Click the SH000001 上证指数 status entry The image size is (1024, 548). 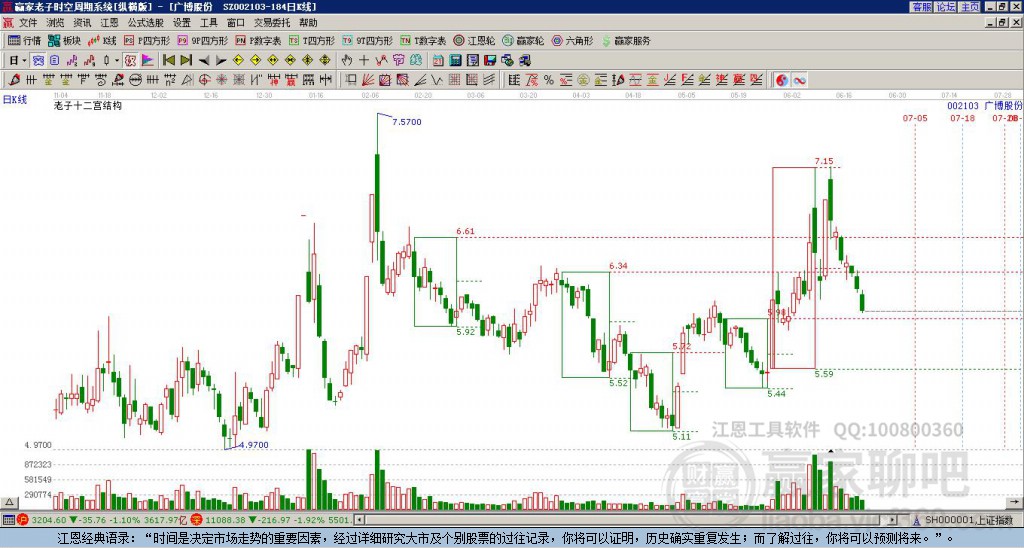(968, 520)
